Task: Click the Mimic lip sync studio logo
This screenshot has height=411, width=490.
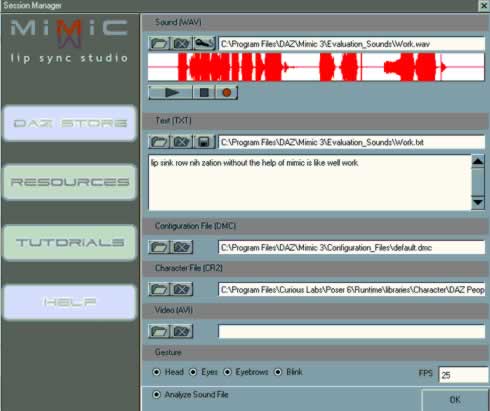Action: (69, 40)
